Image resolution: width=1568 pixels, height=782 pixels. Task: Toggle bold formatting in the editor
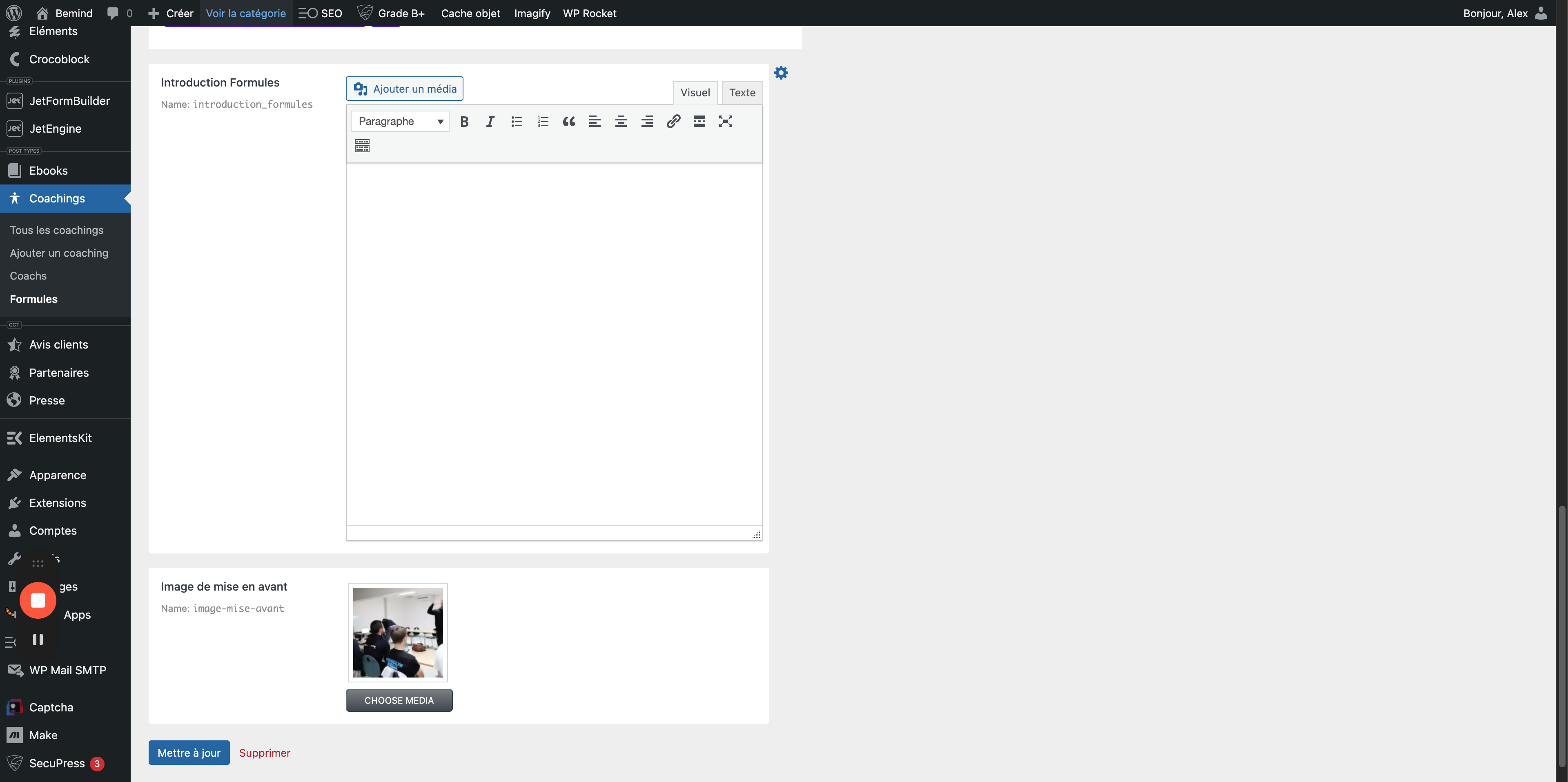pos(464,121)
